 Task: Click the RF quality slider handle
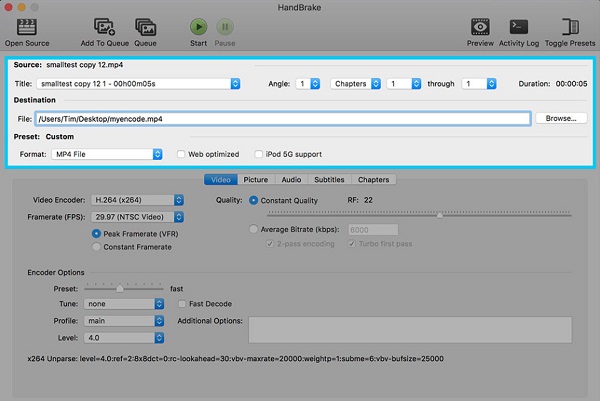440,215
